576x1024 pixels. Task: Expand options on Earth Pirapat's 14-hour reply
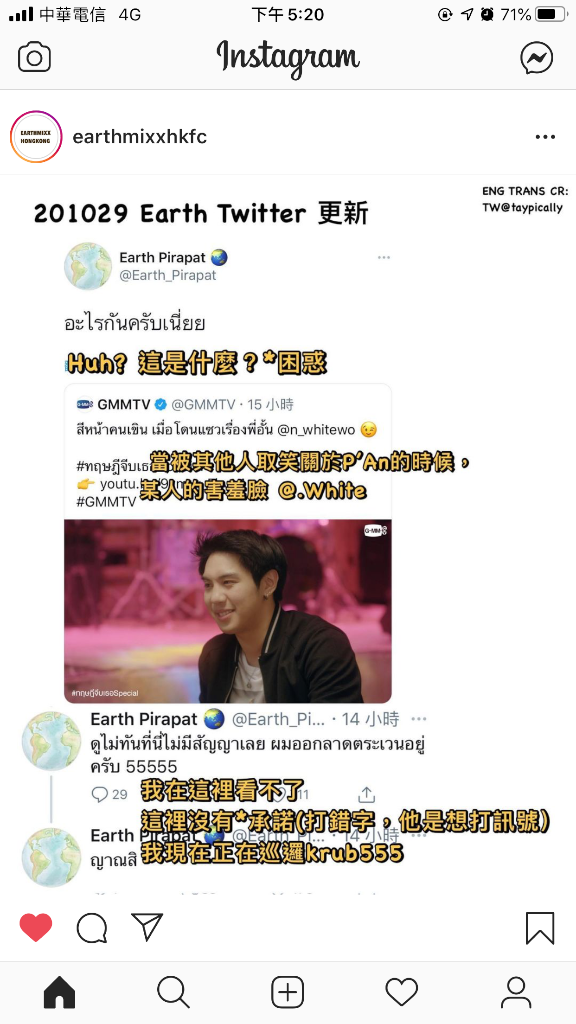(x=419, y=719)
